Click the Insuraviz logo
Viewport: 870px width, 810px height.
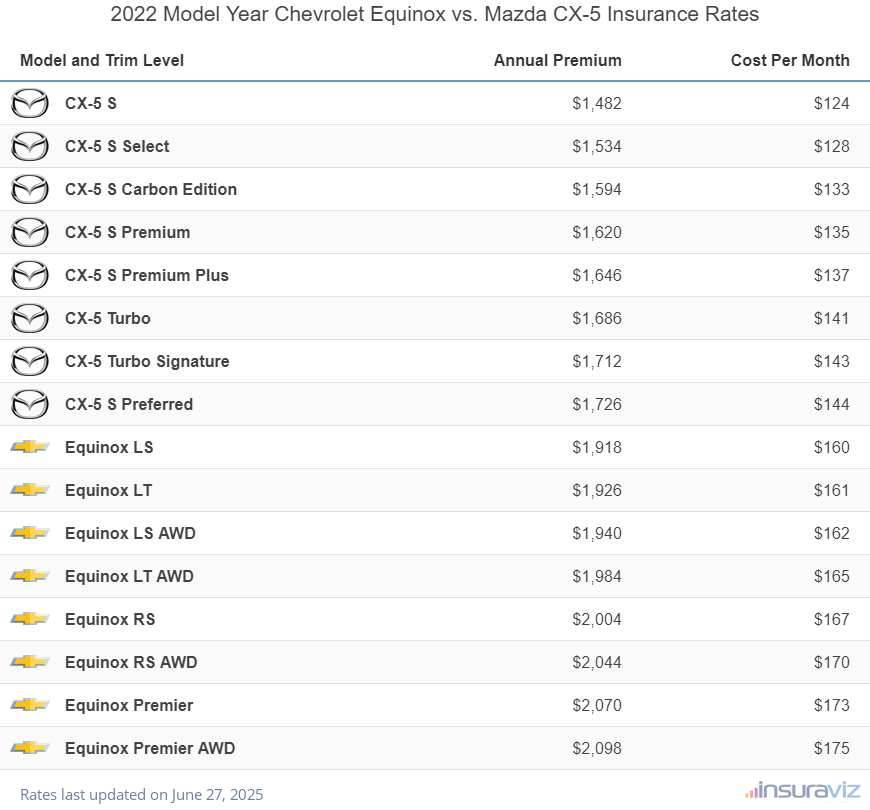(x=802, y=790)
